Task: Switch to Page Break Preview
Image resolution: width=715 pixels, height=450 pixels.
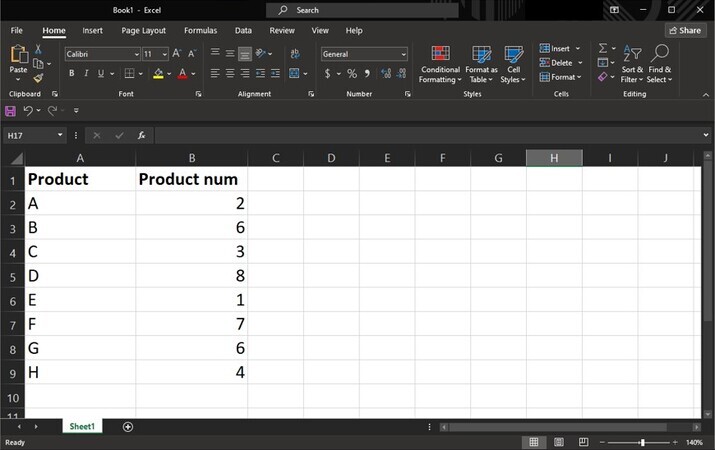Action: pos(583,442)
